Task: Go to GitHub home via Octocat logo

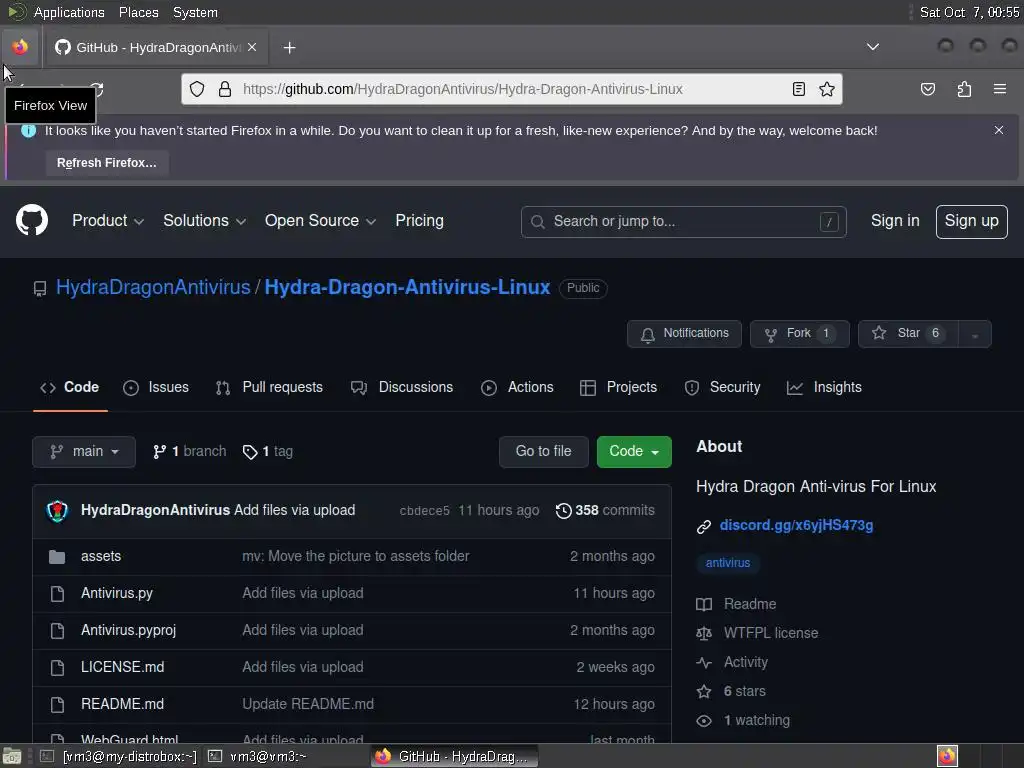Action: click(32, 220)
